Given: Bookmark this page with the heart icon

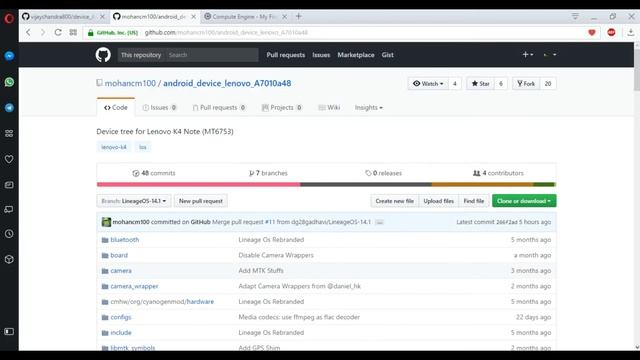Looking at the screenshot, I should (x=592, y=33).
